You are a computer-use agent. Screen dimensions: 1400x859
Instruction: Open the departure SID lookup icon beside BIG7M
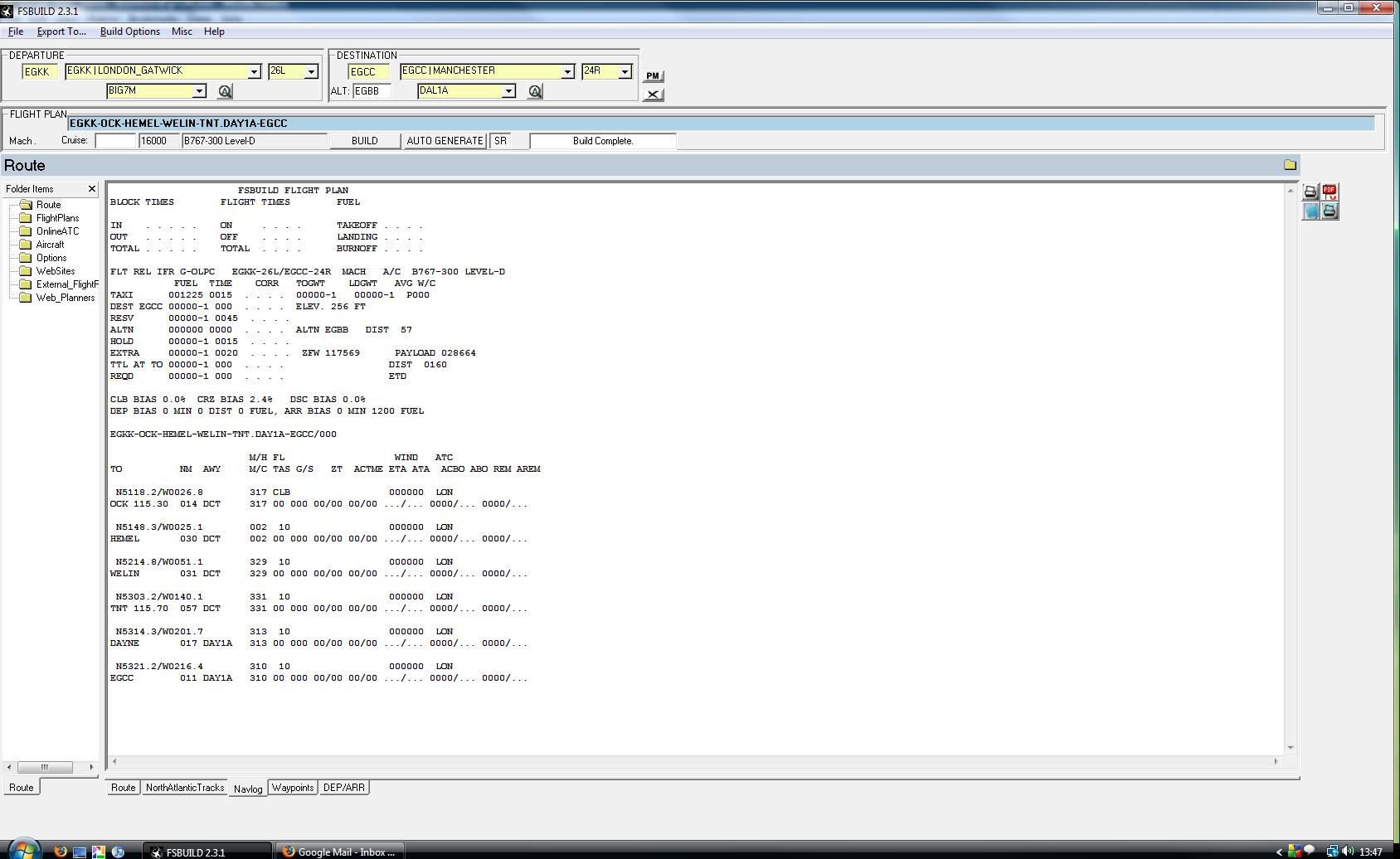point(225,91)
